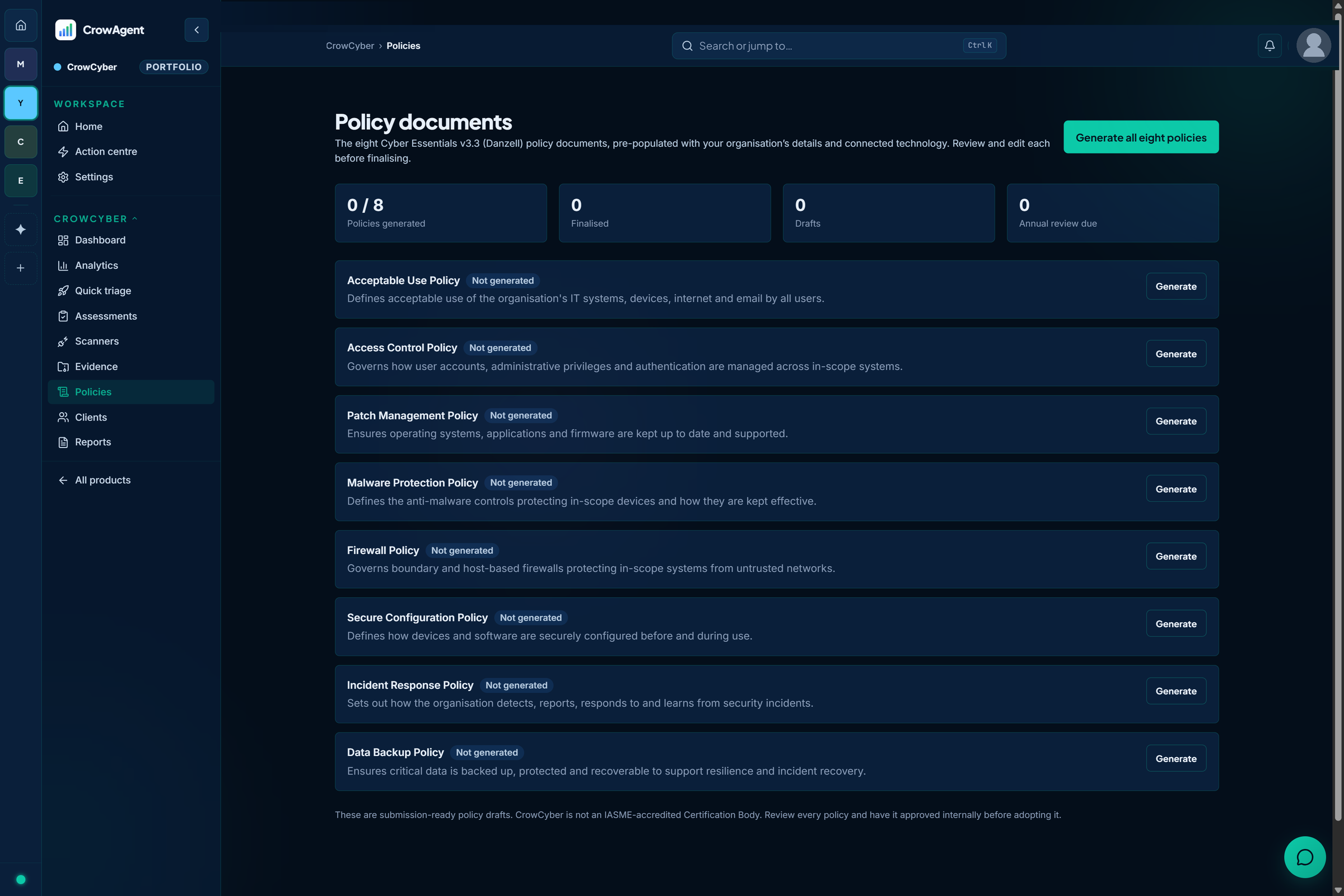Open the chat bubble support widget
The height and width of the screenshot is (896, 1344).
[x=1305, y=857]
